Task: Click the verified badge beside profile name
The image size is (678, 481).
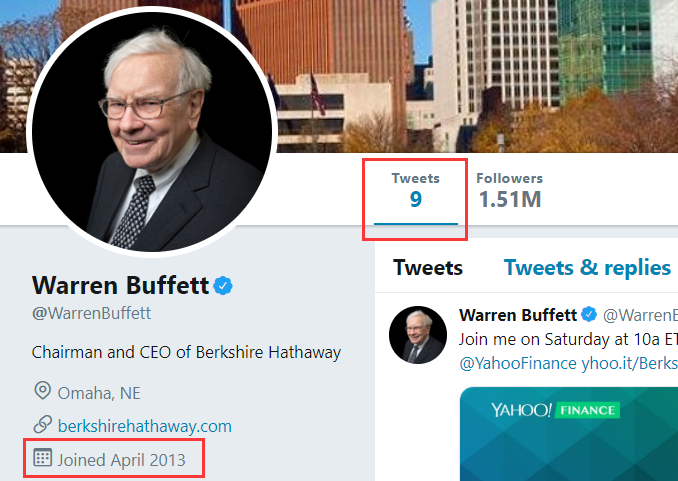Action: click(223, 286)
